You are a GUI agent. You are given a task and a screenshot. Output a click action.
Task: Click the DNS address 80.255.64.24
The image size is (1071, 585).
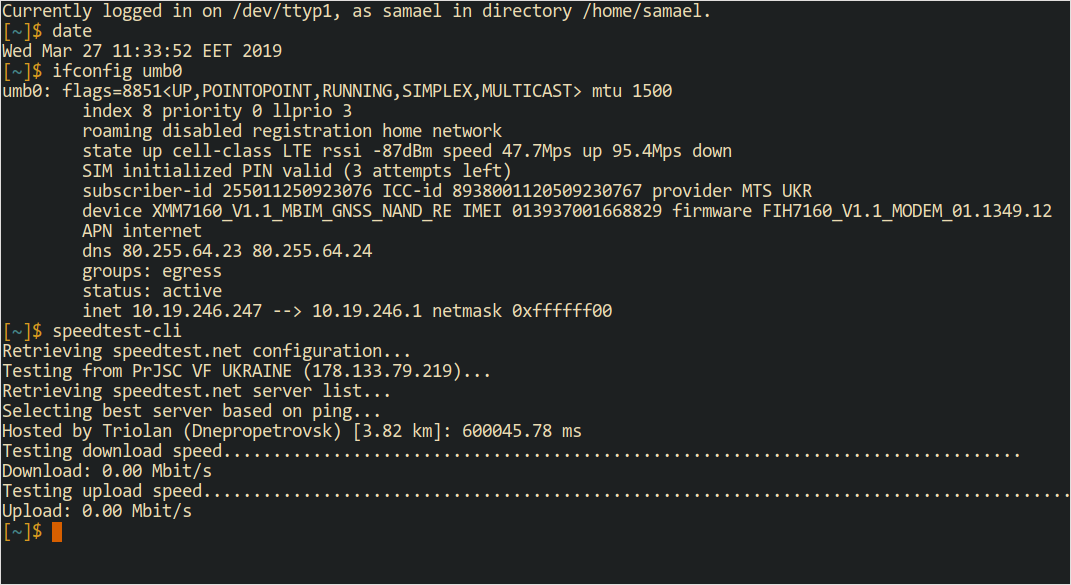tap(312, 251)
